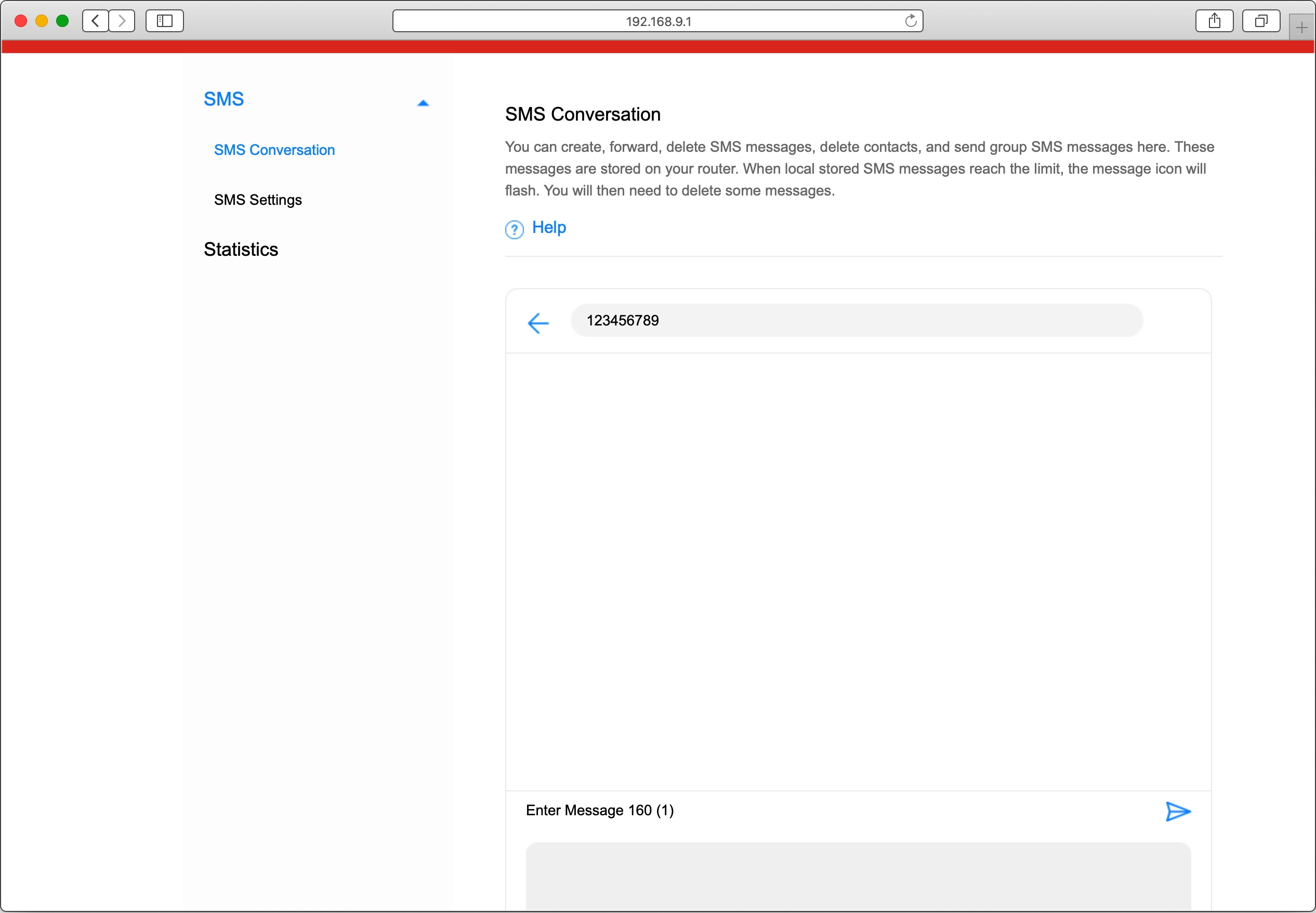Screen dimensions: 1316x913
Task: Click the address bar showing 192.168.9.1
Action: [x=657, y=21]
